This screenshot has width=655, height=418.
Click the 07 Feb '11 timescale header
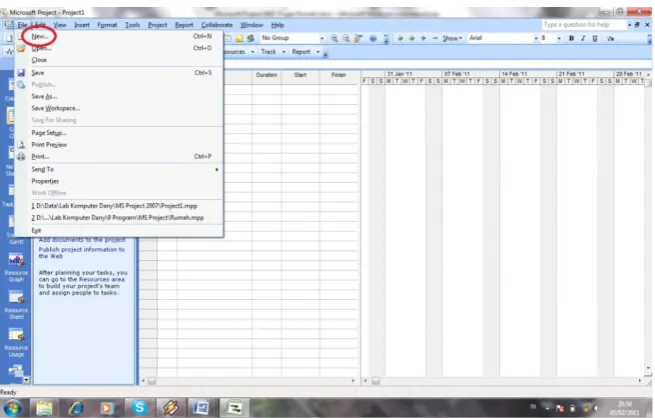click(x=470, y=74)
